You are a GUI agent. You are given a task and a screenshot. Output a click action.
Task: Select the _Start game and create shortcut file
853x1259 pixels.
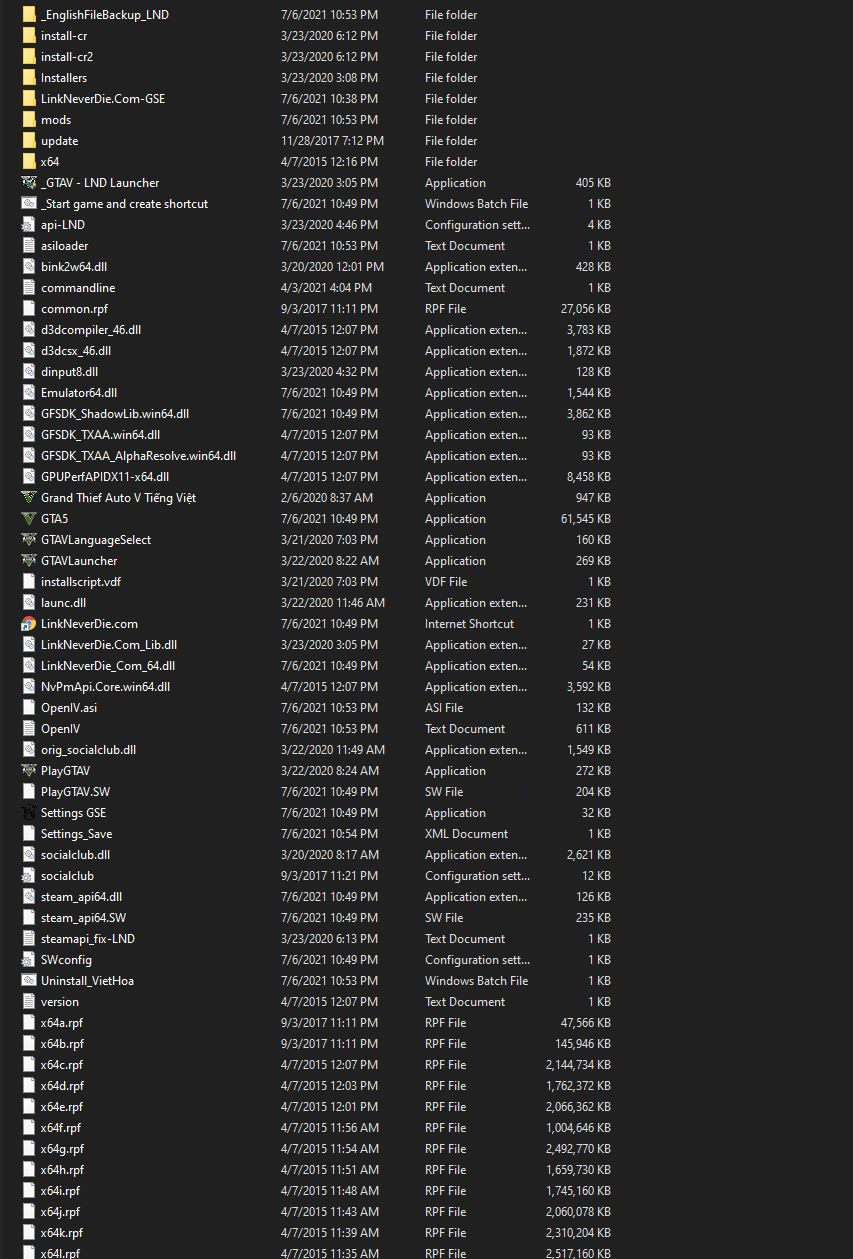(29, 203)
